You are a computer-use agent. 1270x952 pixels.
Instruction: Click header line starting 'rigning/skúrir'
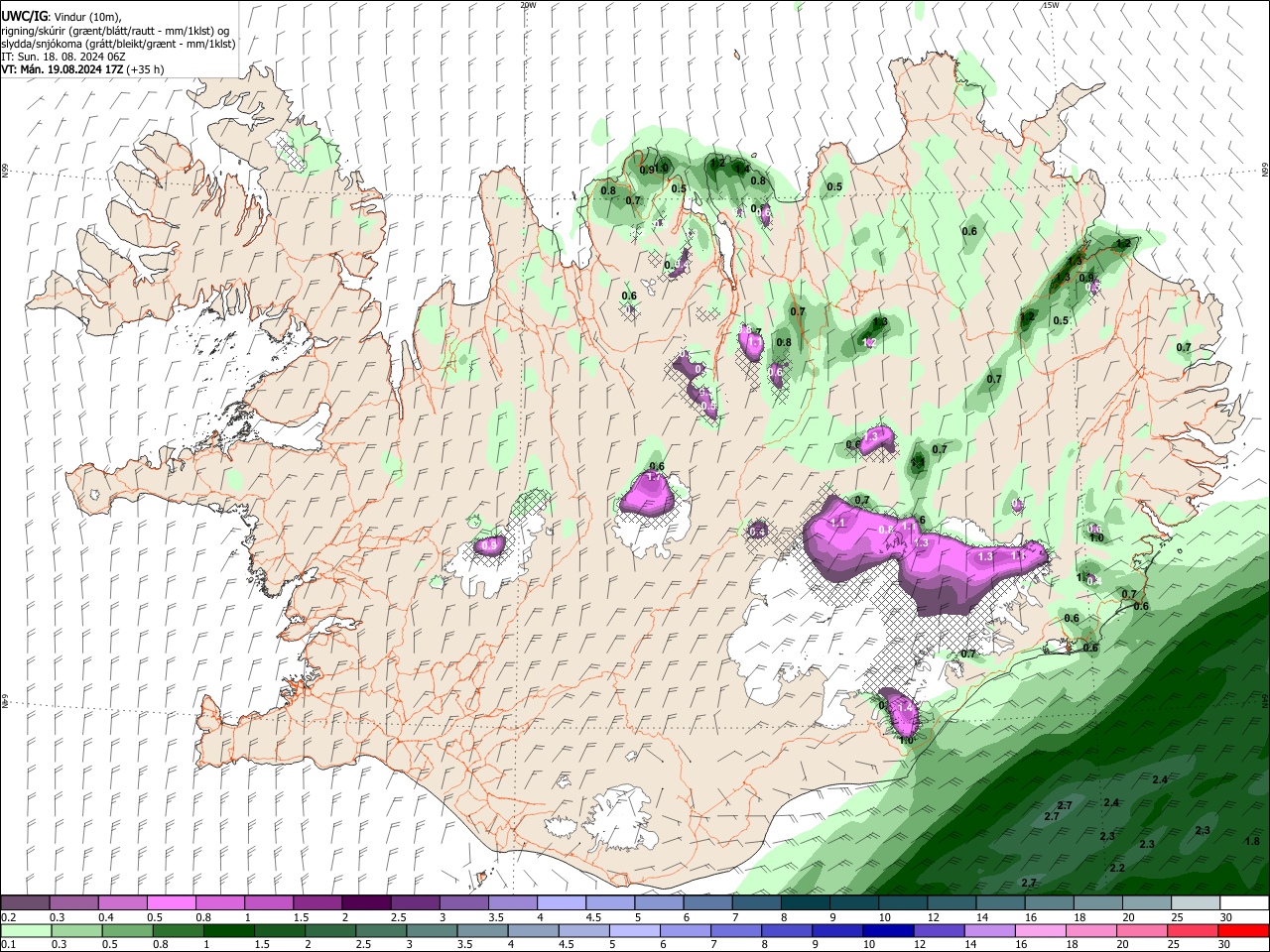pyautogui.click(x=115, y=31)
